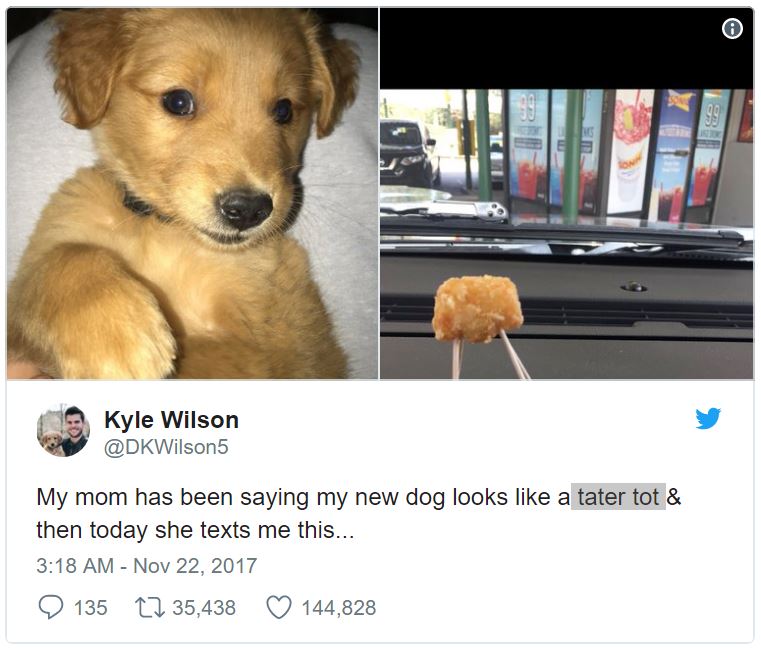The width and height of the screenshot is (761, 648).
Task: Click the 35,438 retweets count
Action: pyautogui.click(x=204, y=608)
